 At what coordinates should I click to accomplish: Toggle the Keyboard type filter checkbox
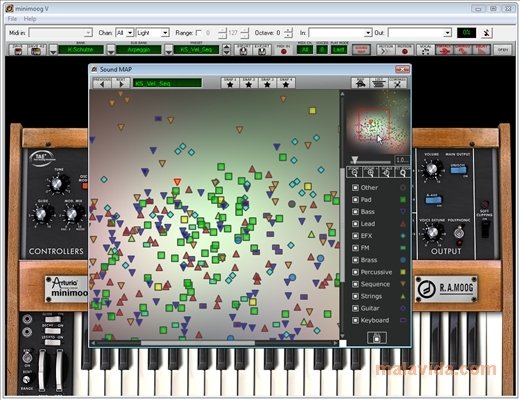pos(355,320)
